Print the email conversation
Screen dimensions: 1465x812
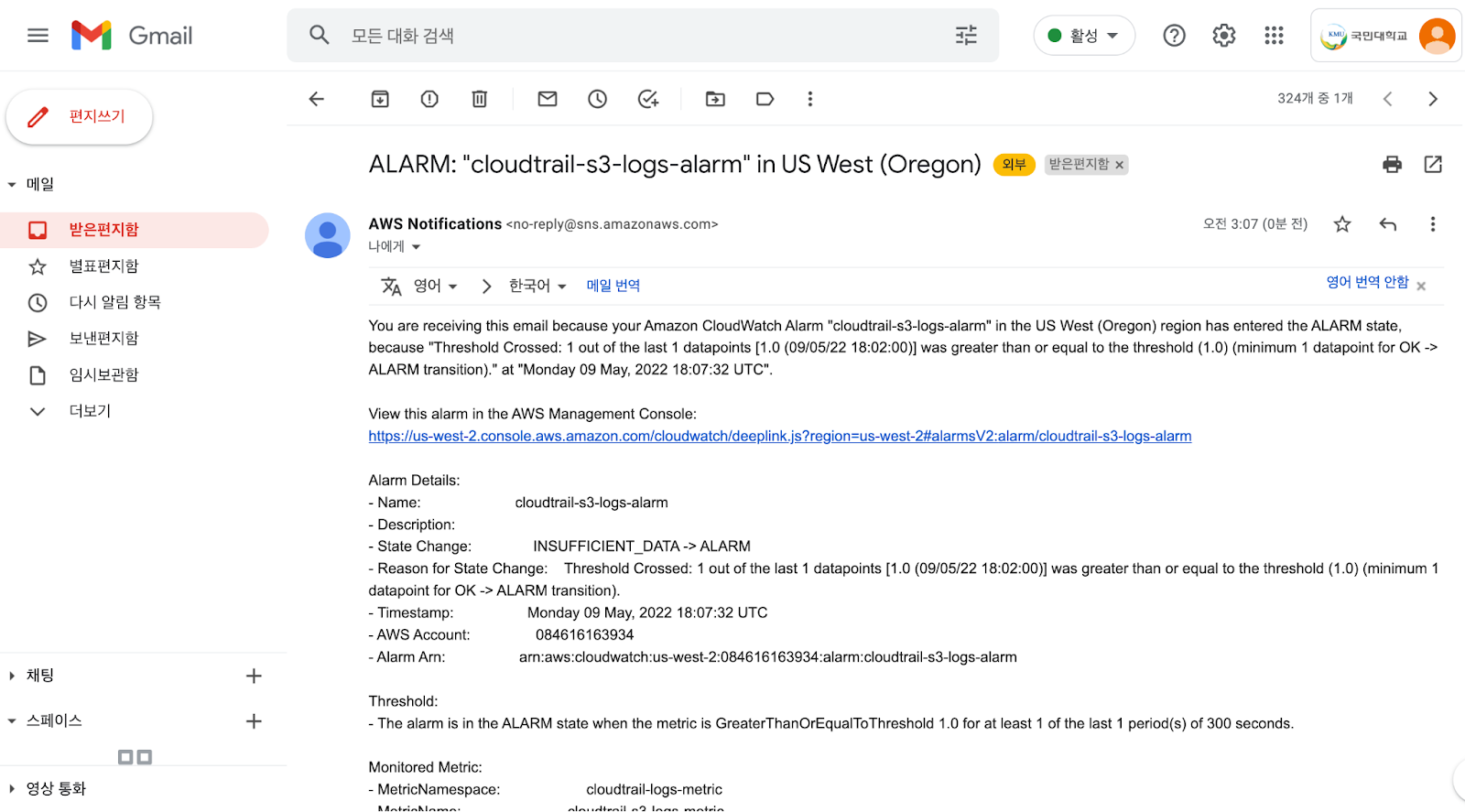point(1392,165)
